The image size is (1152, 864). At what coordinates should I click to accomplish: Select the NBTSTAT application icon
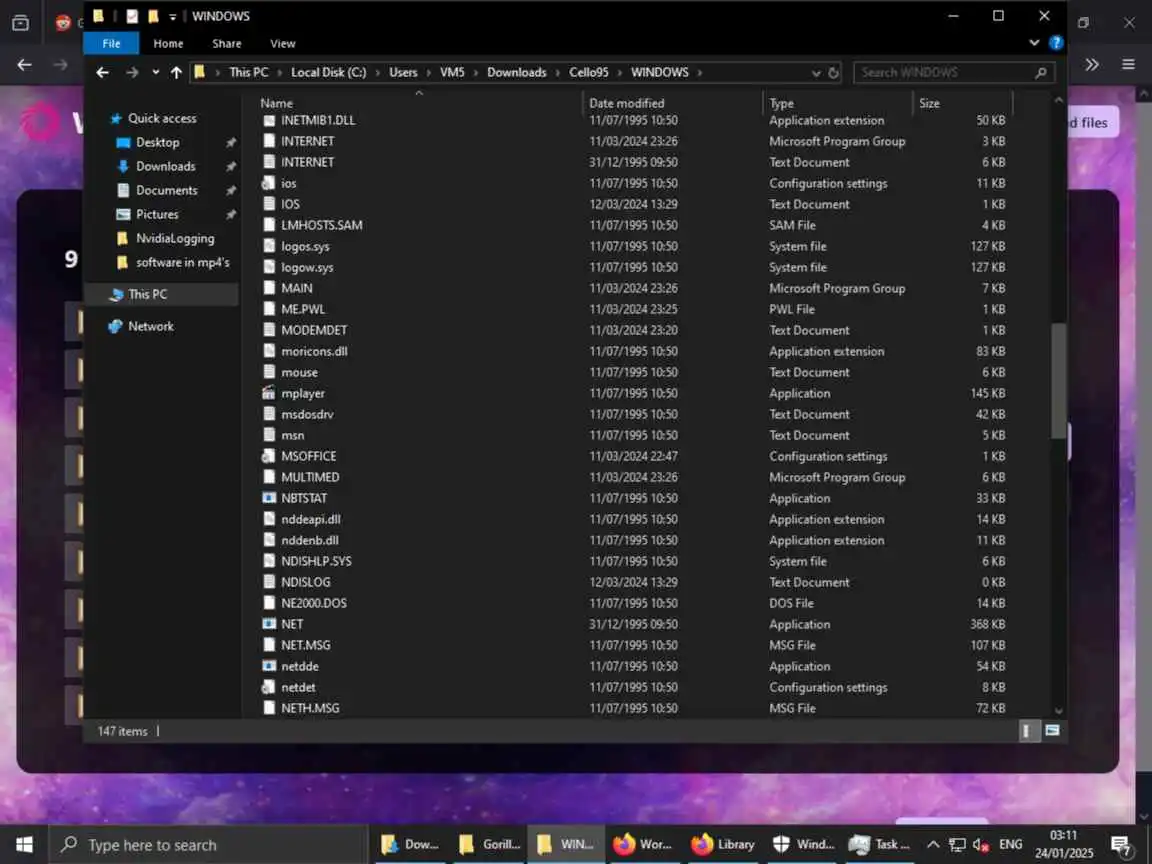[269, 498]
